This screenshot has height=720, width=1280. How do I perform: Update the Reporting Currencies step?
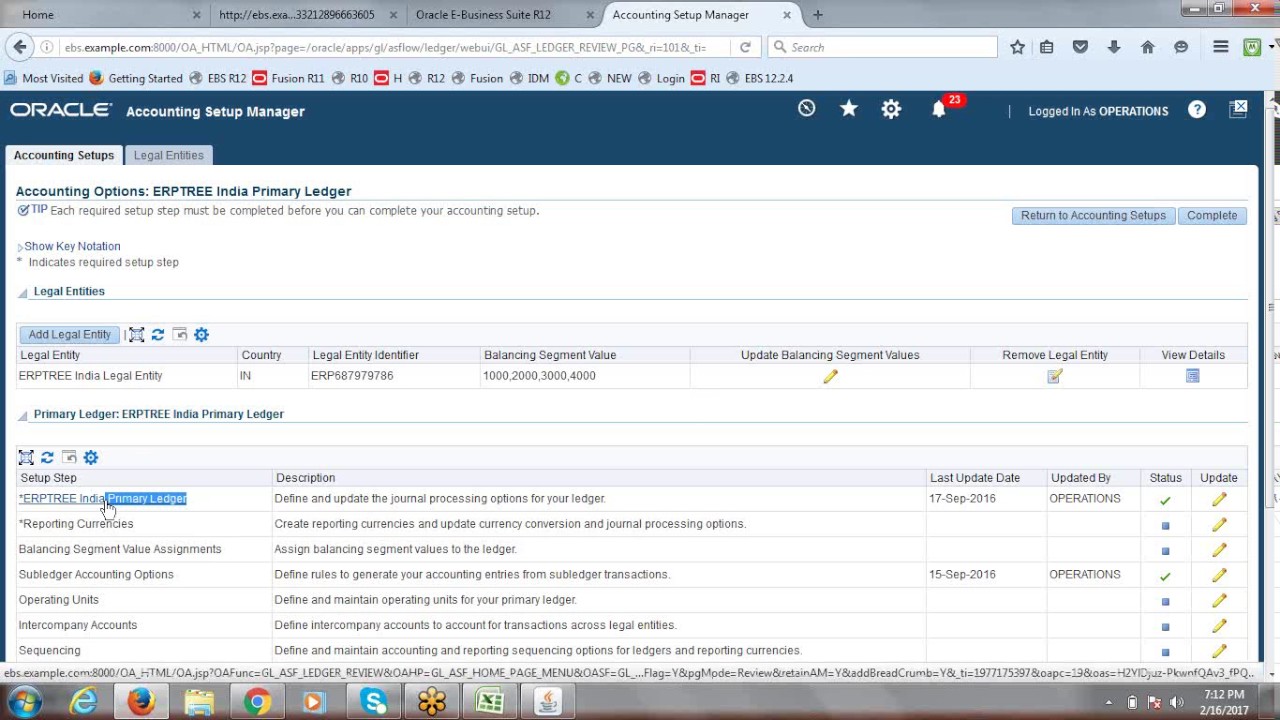click(1218, 524)
